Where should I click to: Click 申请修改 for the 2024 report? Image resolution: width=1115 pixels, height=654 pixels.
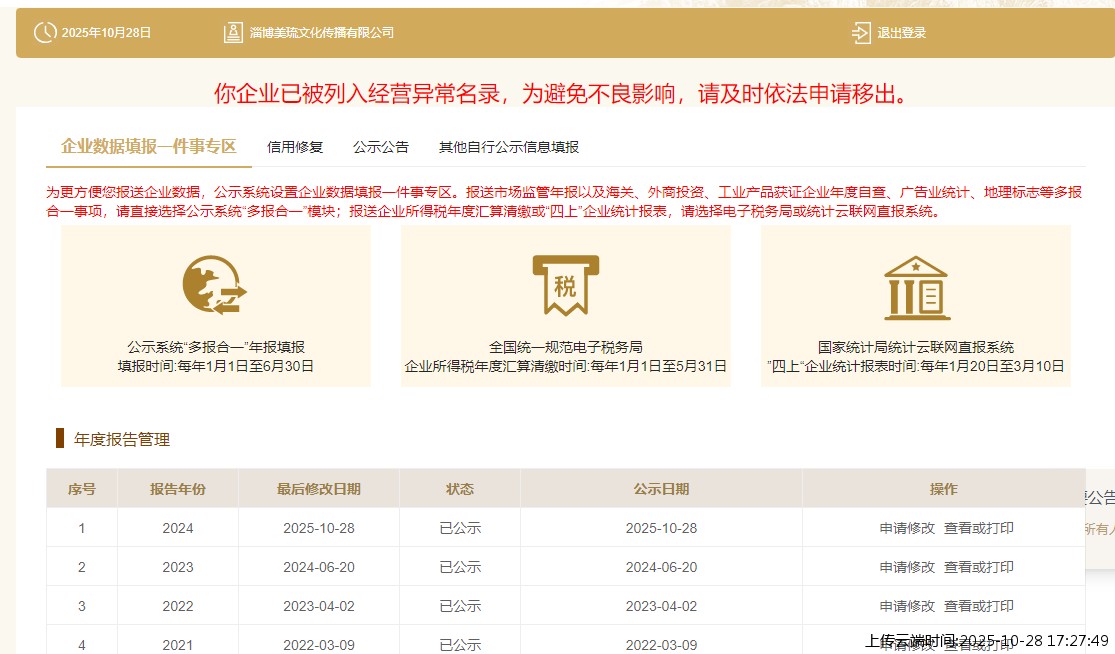pyautogui.click(x=907, y=528)
